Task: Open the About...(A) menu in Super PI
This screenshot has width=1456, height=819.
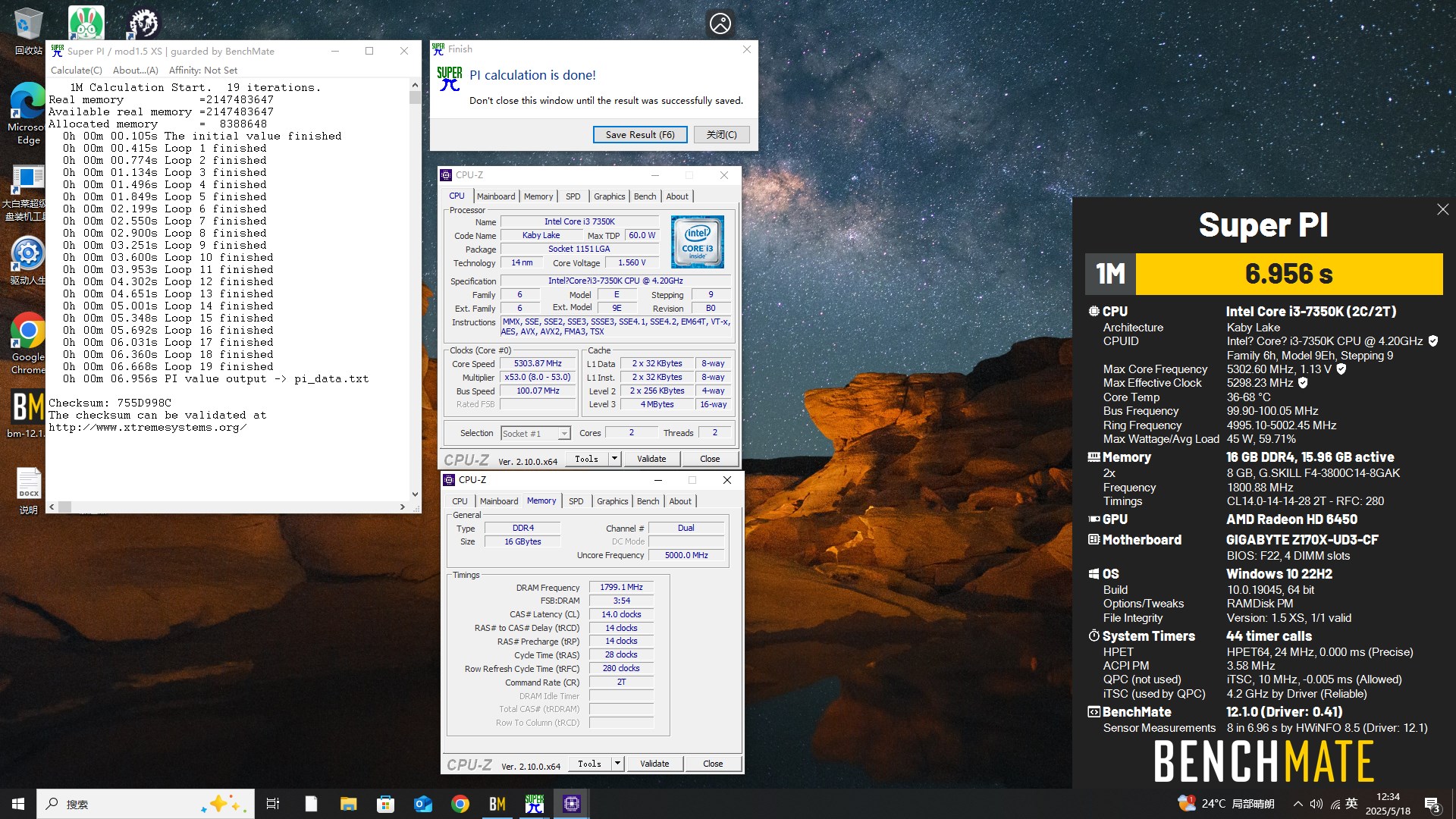Action: [136, 71]
